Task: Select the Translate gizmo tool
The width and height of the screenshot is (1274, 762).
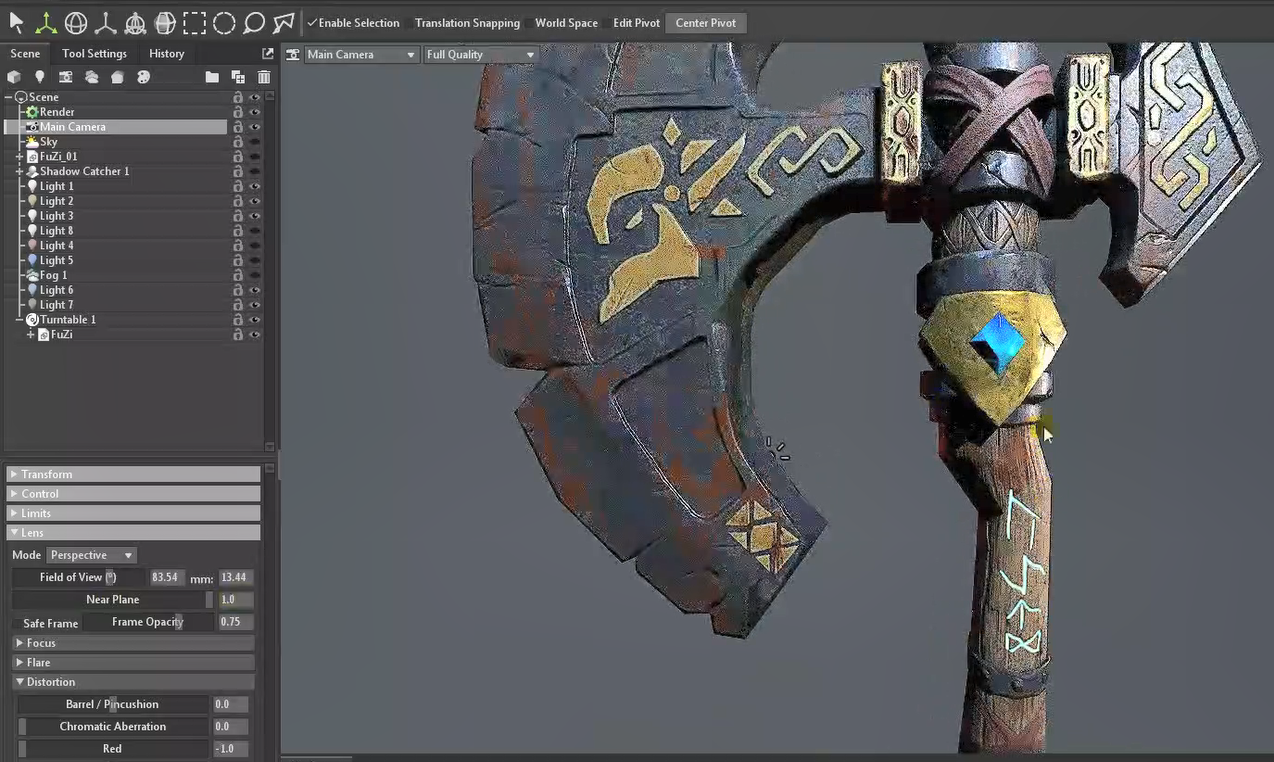Action: (x=46, y=22)
